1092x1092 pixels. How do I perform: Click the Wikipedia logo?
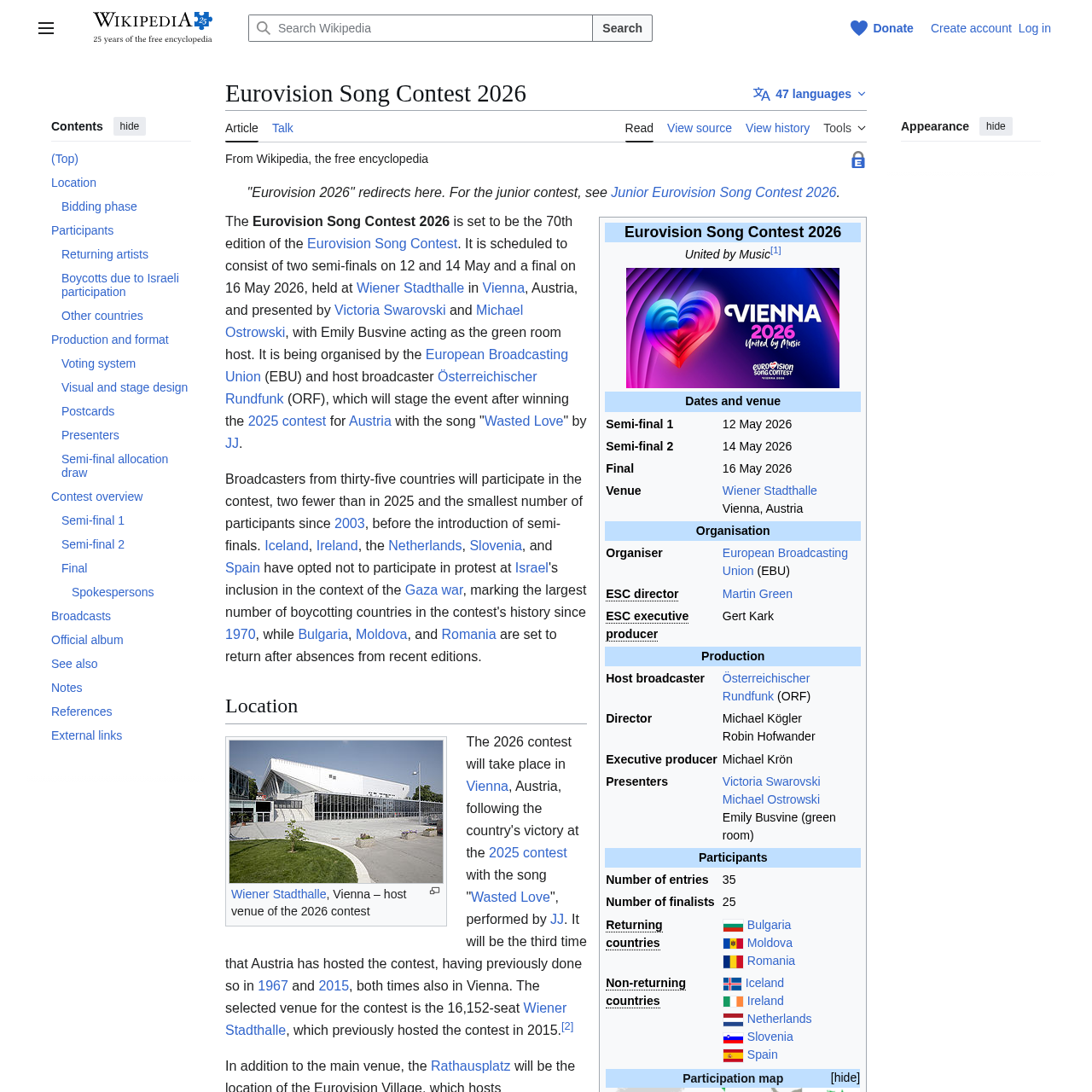[x=152, y=23]
